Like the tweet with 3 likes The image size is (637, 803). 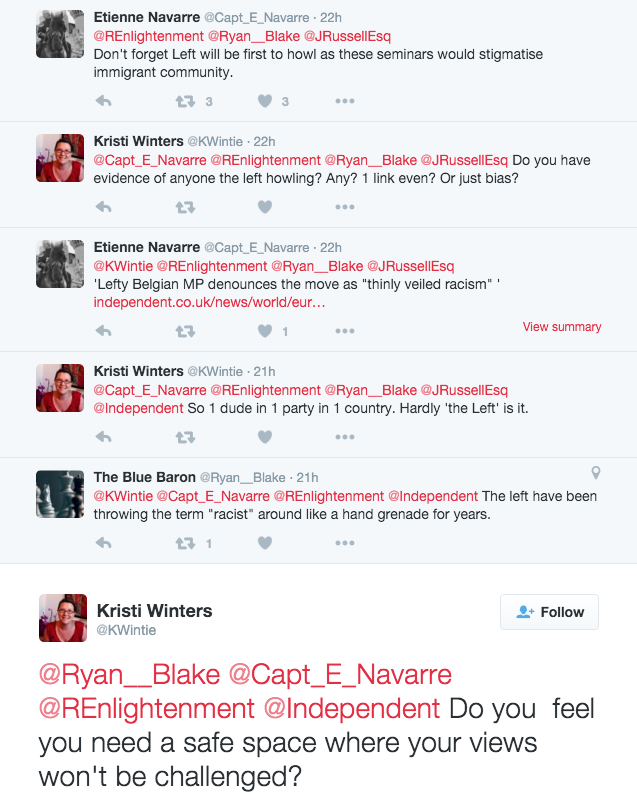[265, 101]
